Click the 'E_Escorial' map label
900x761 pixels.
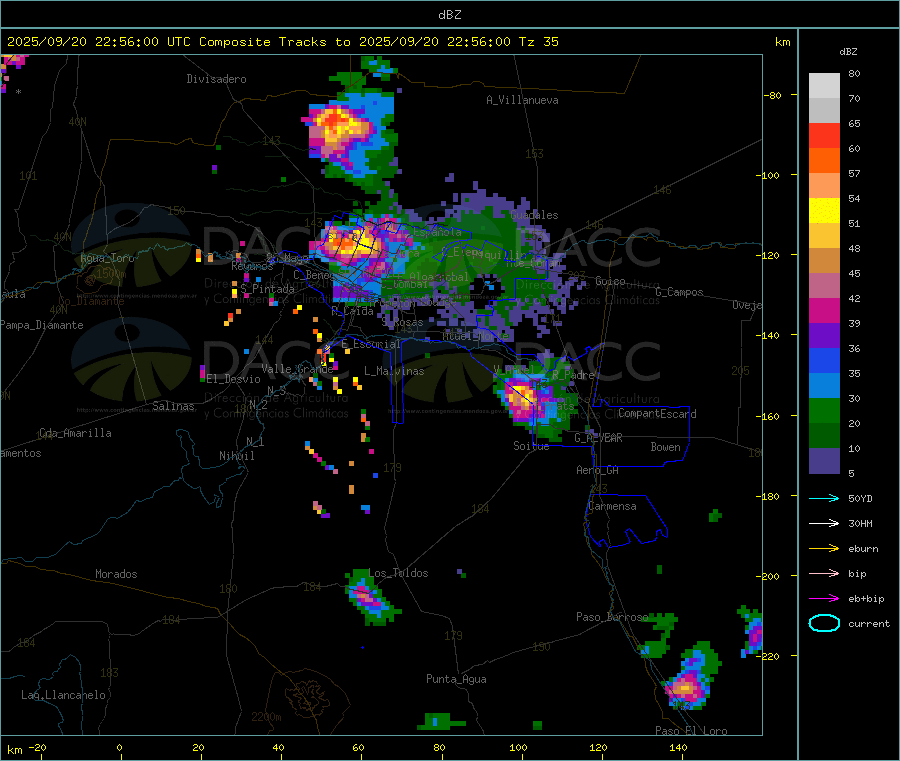point(371,344)
